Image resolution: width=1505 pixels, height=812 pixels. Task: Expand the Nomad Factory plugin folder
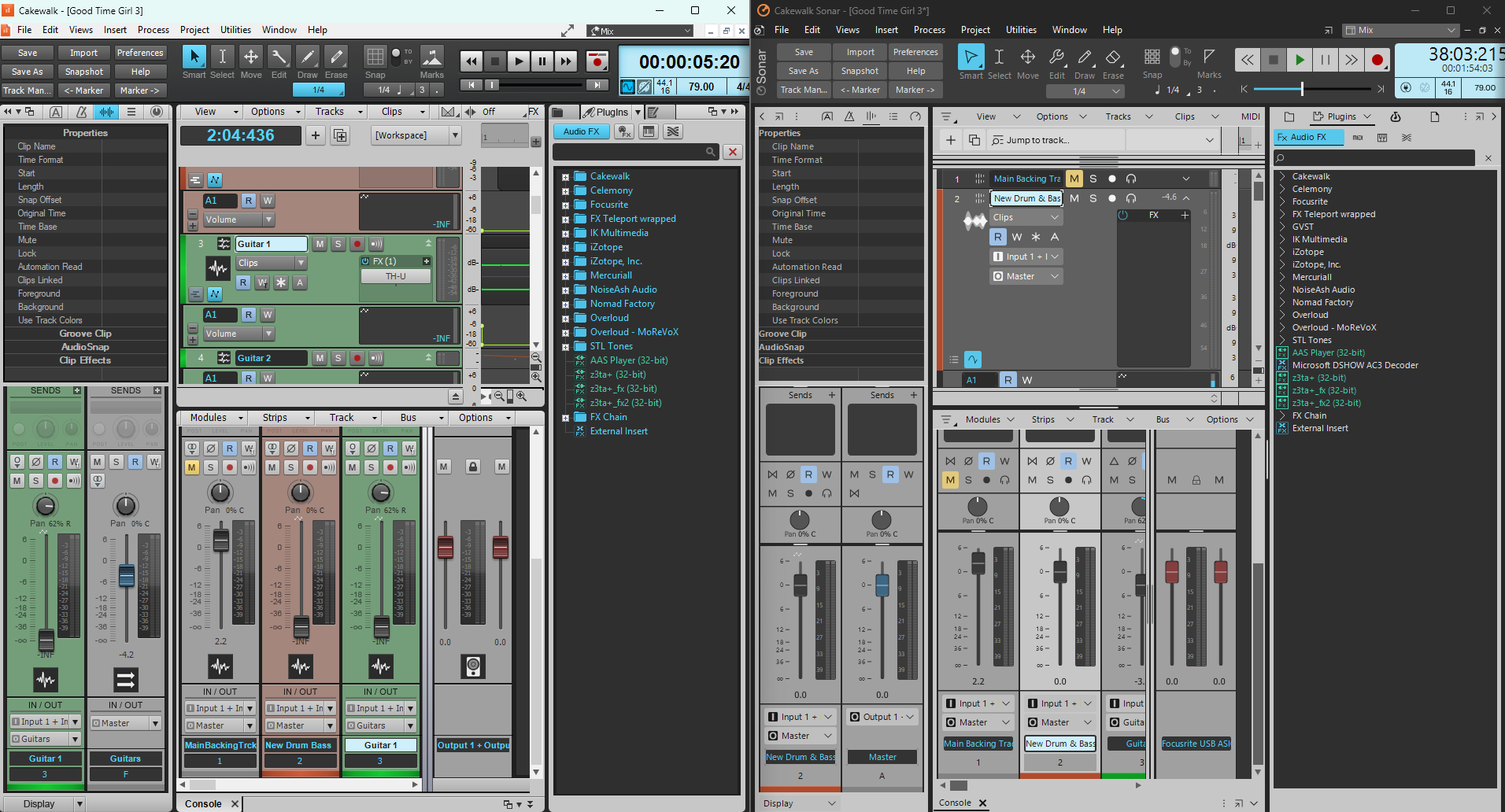tap(565, 304)
